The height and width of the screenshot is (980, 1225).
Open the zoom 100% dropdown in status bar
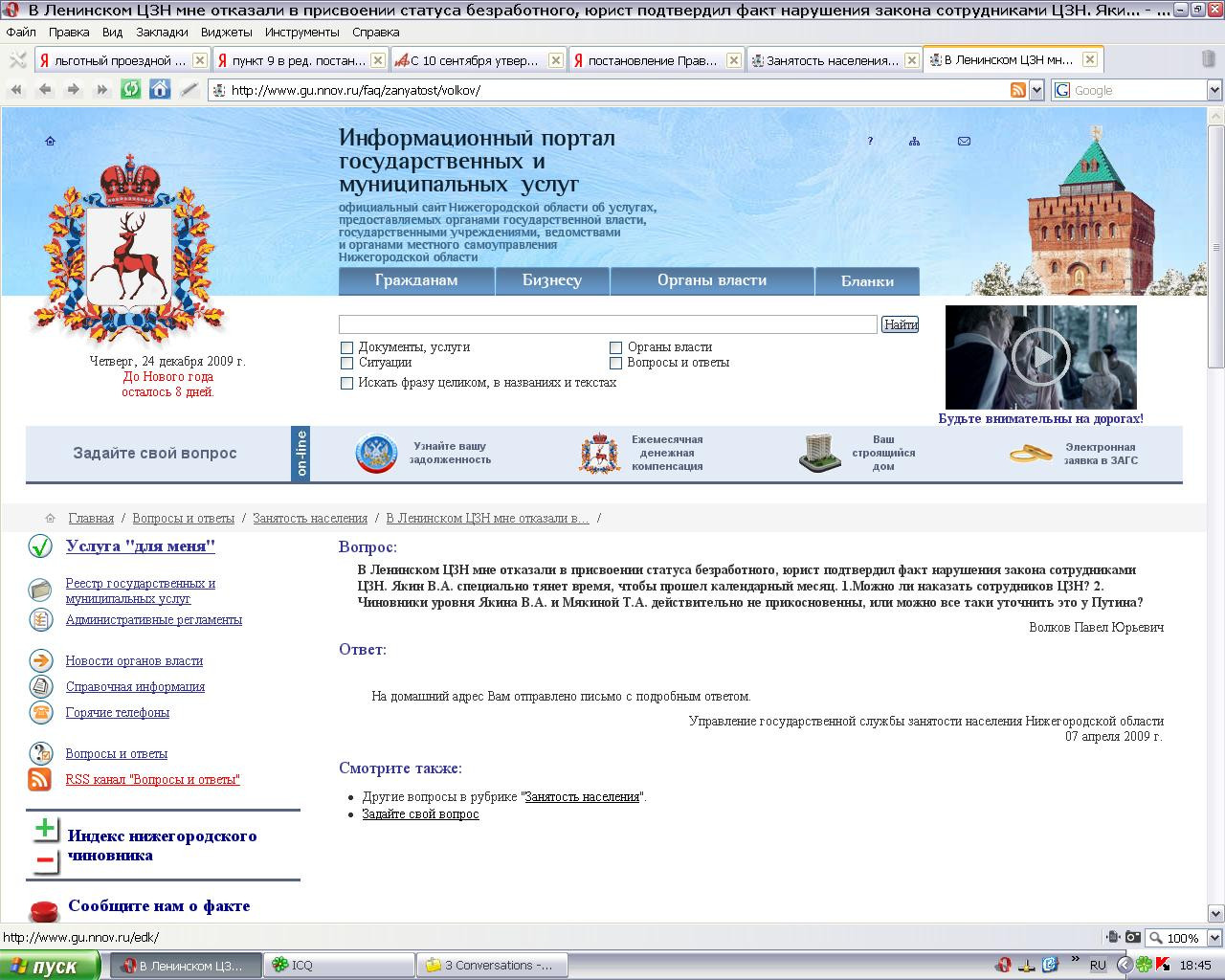[x=1214, y=938]
